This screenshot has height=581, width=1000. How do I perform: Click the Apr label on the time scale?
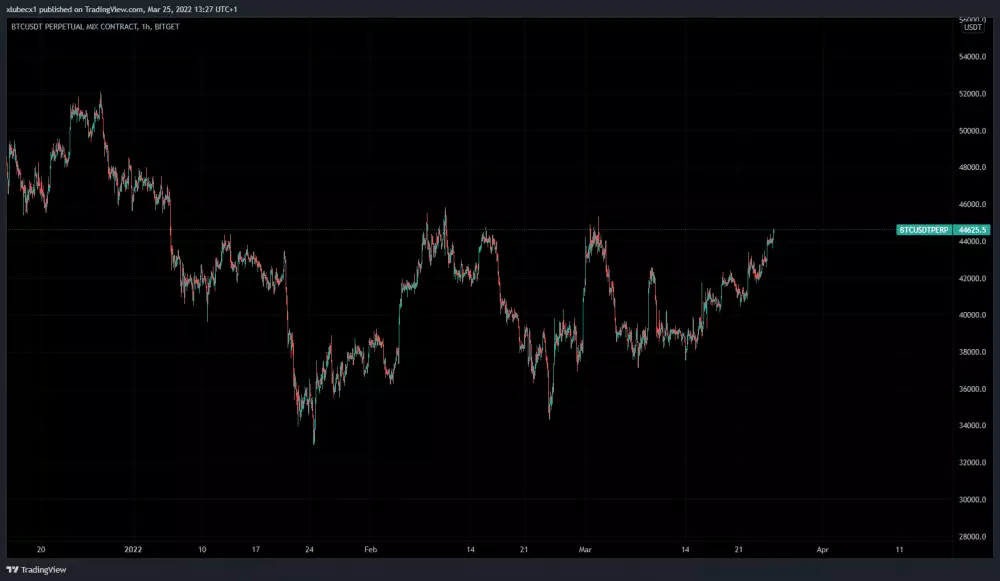(822, 549)
